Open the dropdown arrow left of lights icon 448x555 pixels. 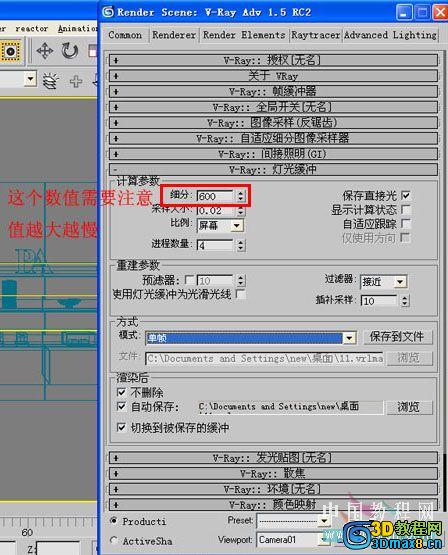(x=30, y=79)
